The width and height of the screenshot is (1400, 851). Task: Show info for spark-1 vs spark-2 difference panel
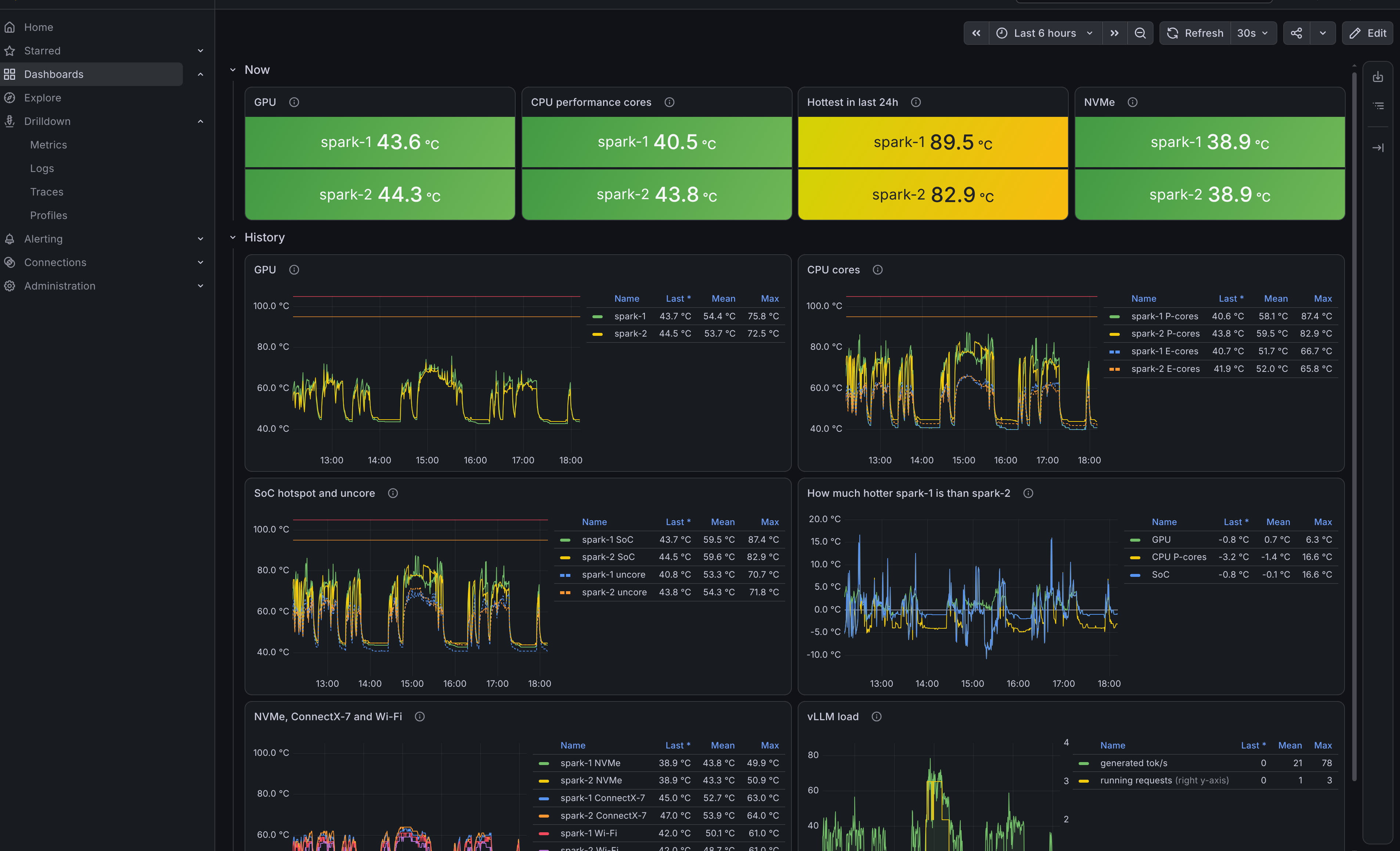pyautogui.click(x=1028, y=493)
